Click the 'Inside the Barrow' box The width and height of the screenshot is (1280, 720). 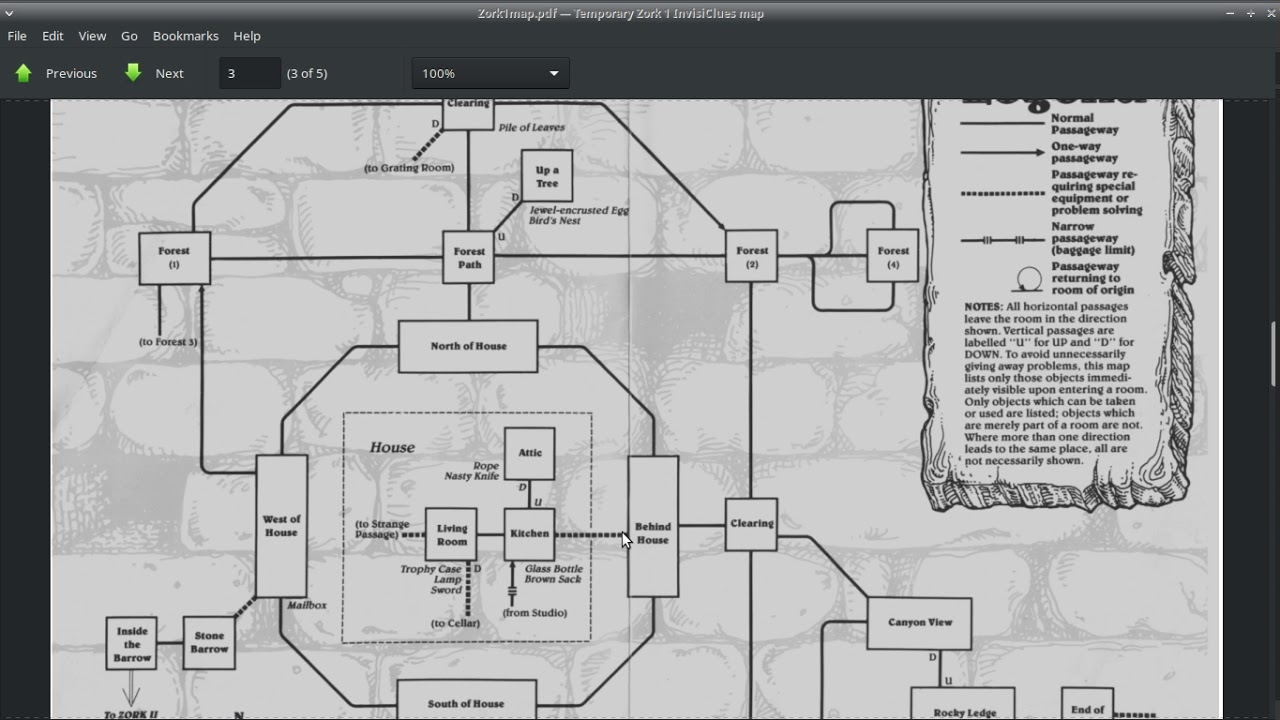[x=132, y=644]
